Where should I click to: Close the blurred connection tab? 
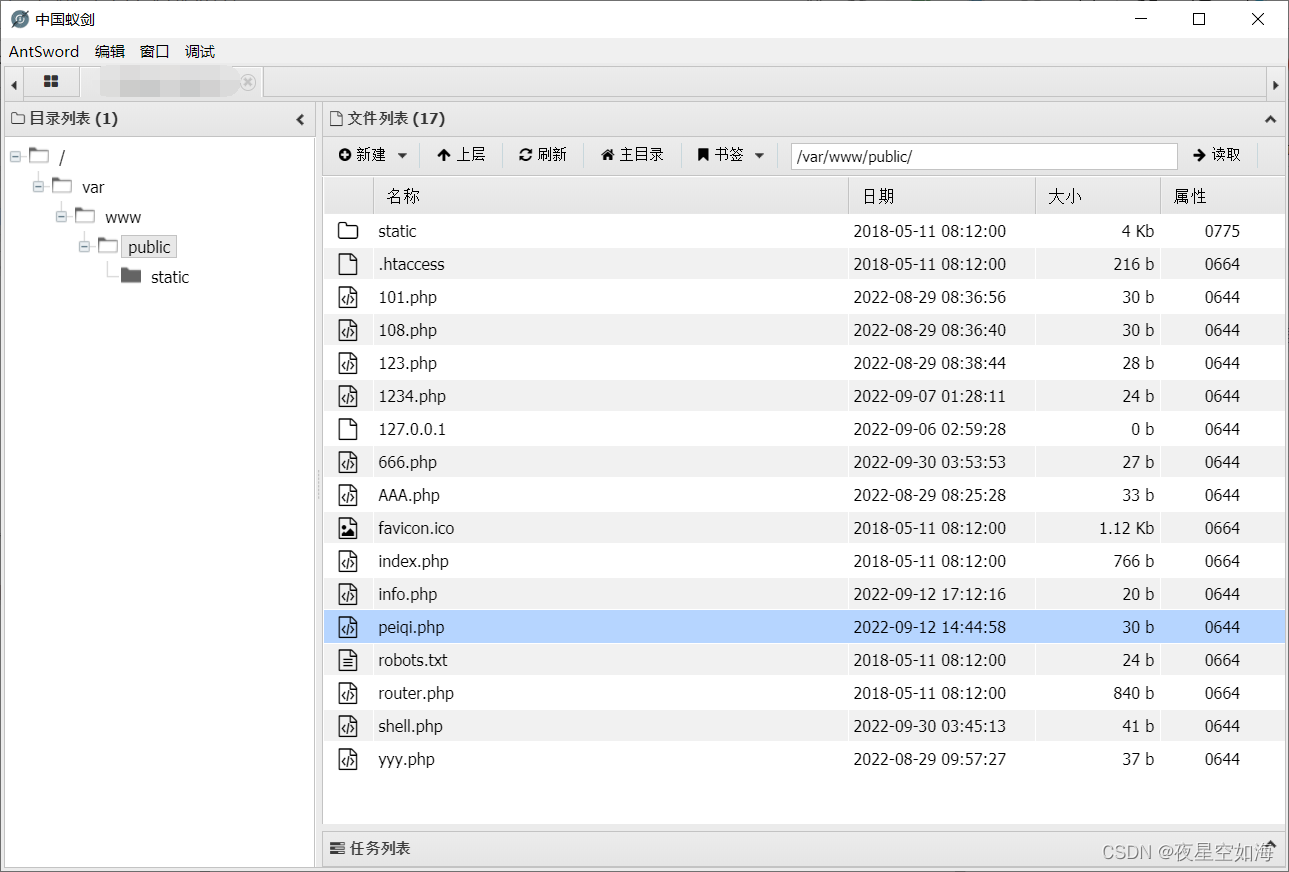[x=248, y=82]
